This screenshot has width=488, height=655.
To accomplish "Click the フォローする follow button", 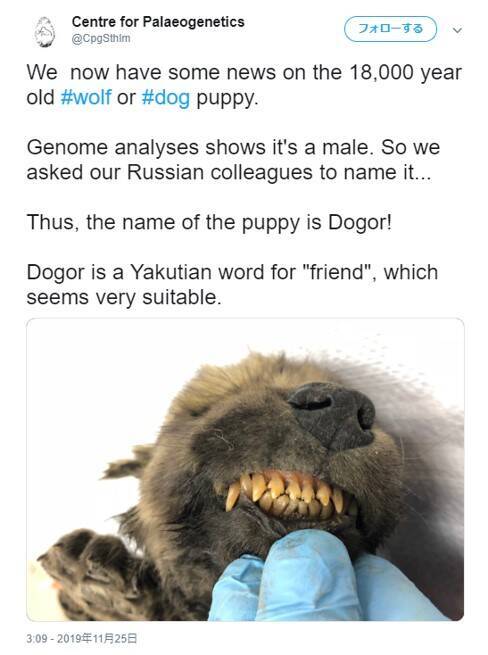I will pyautogui.click(x=390, y=29).
